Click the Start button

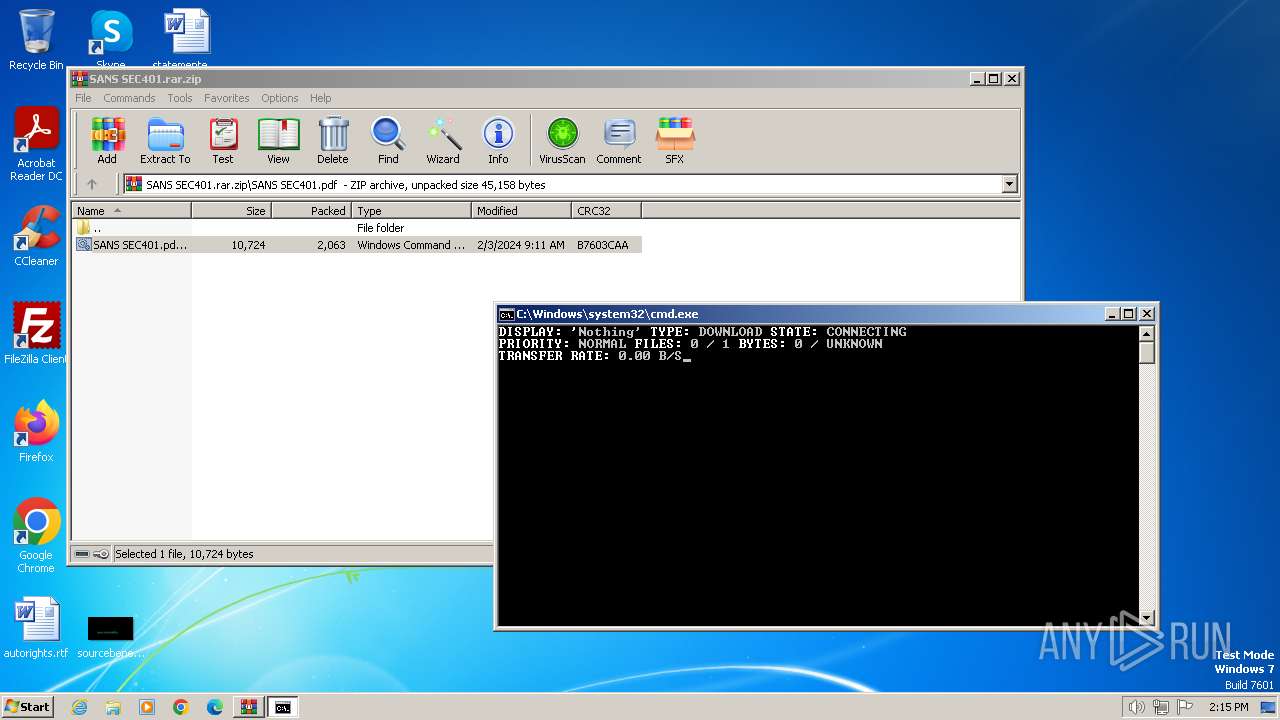28,707
